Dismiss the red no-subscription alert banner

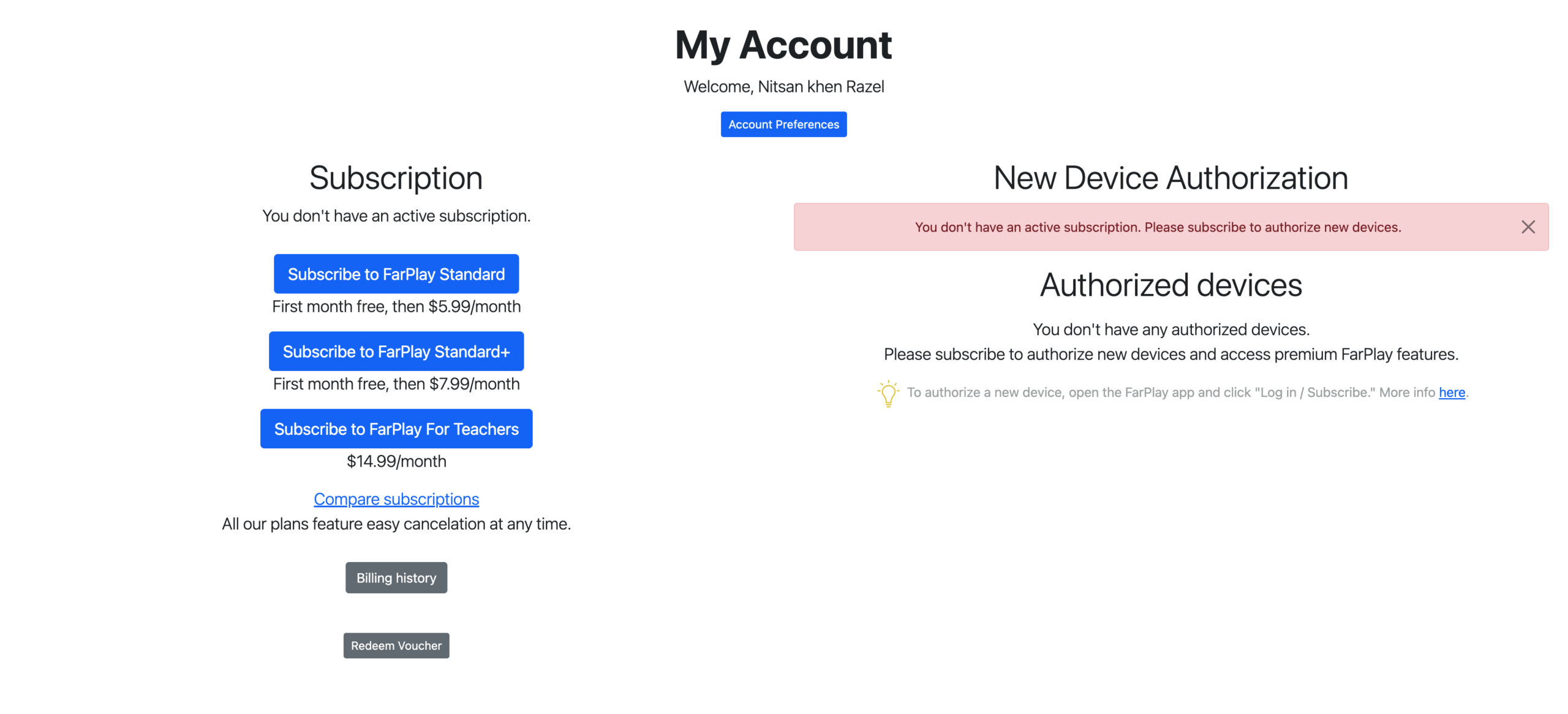point(1527,227)
